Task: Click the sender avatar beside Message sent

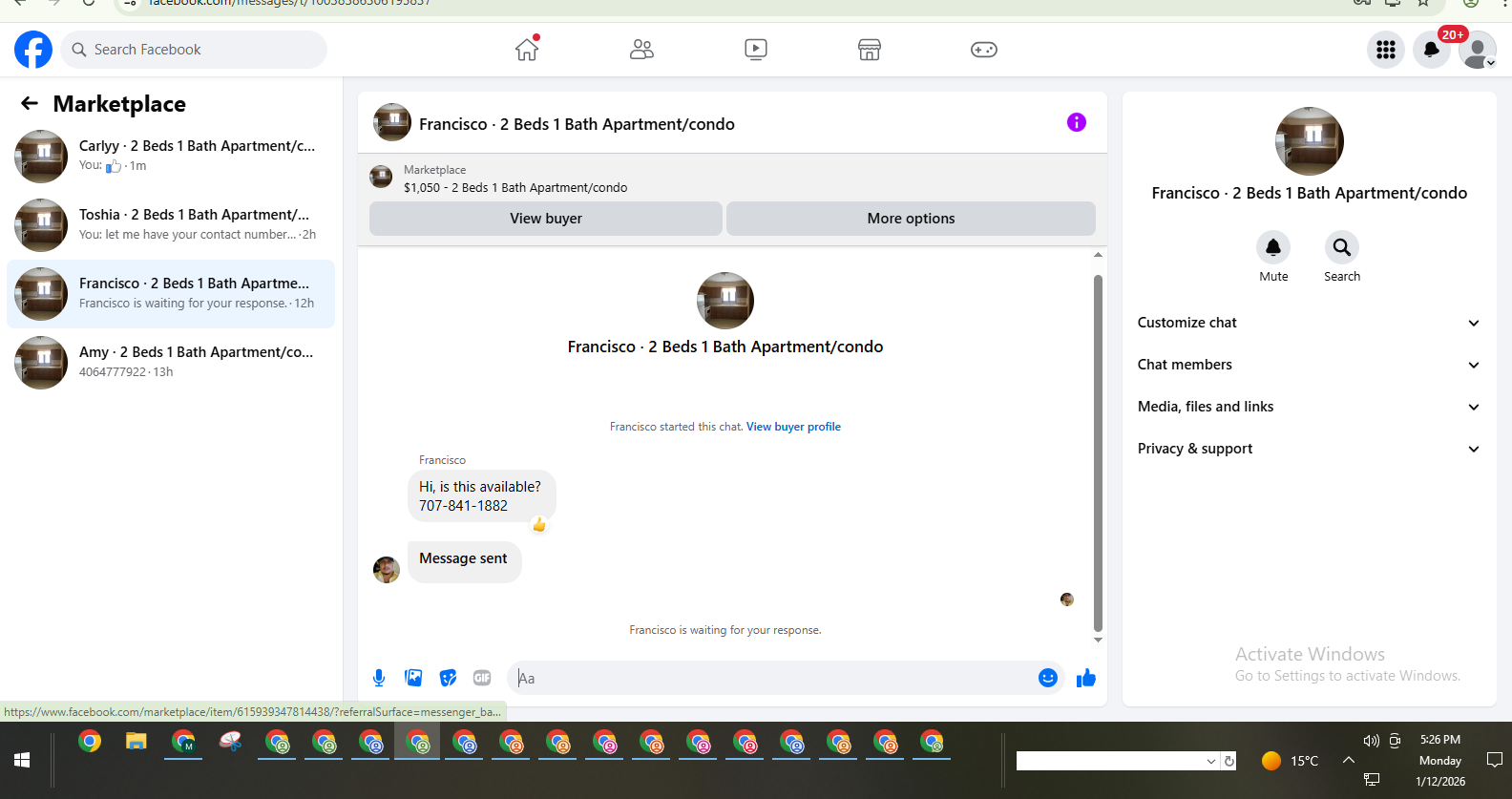Action: (x=387, y=570)
